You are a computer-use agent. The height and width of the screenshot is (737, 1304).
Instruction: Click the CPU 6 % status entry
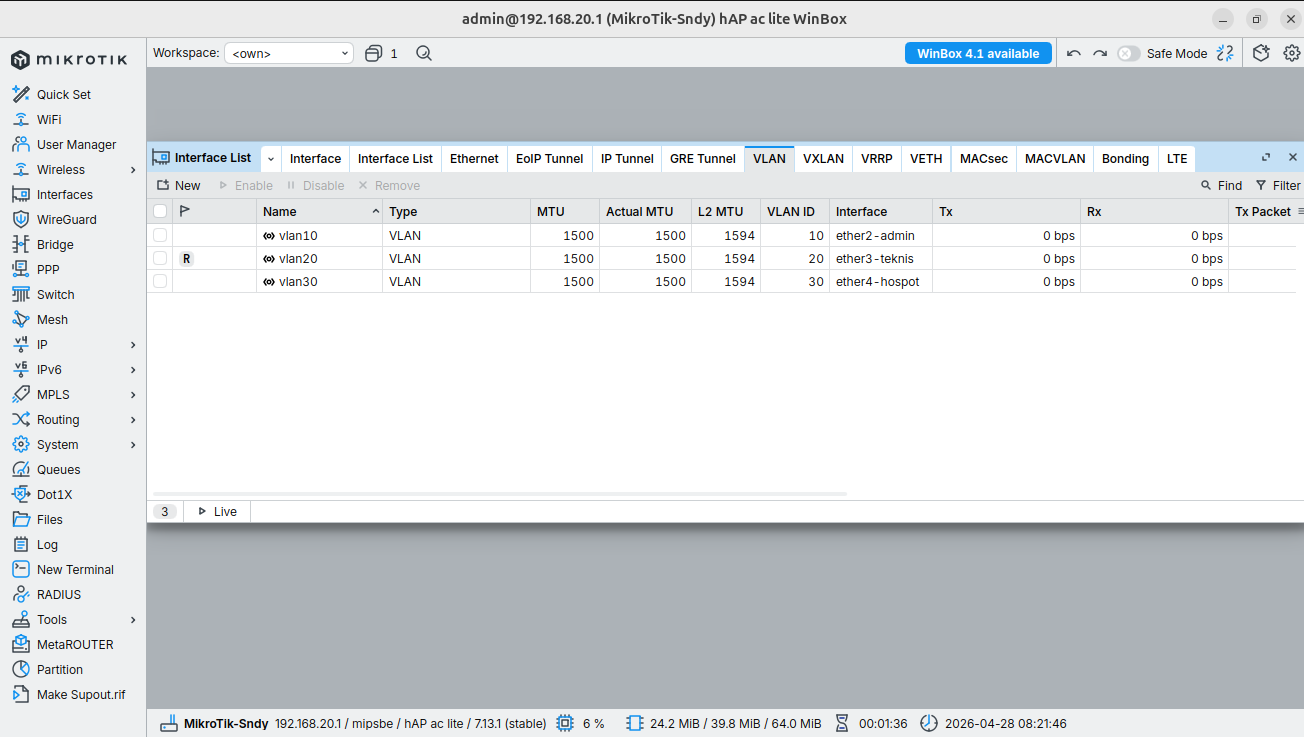point(580,723)
